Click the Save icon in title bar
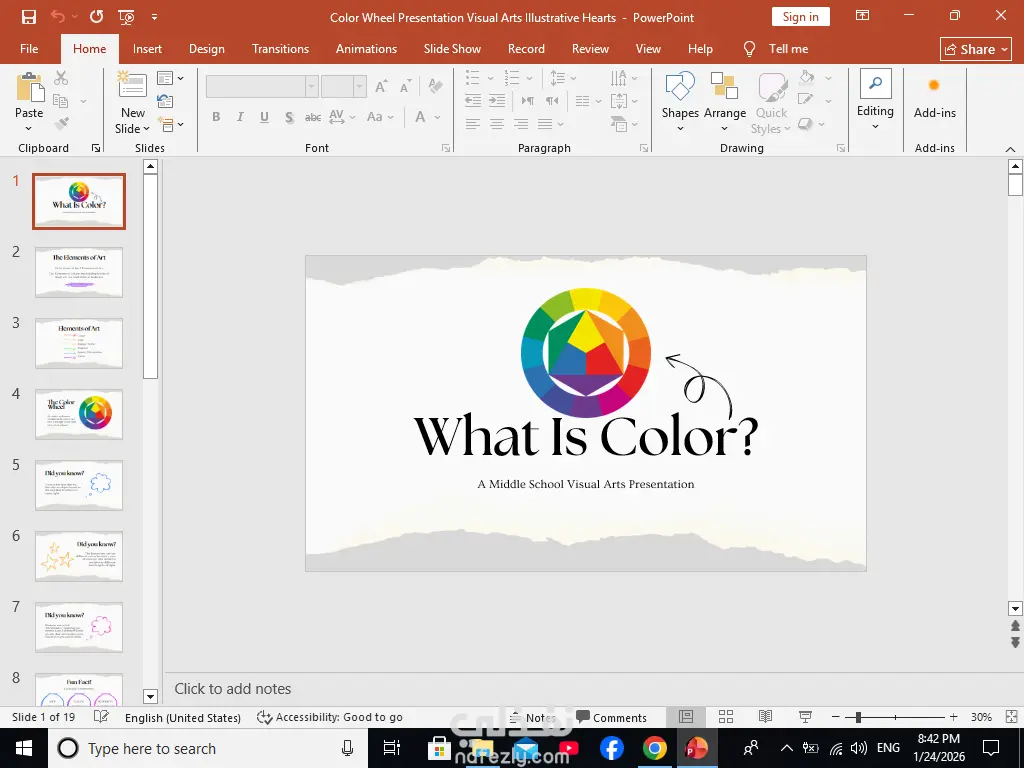This screenshot has width=1024, height=768. pos(29,17)
